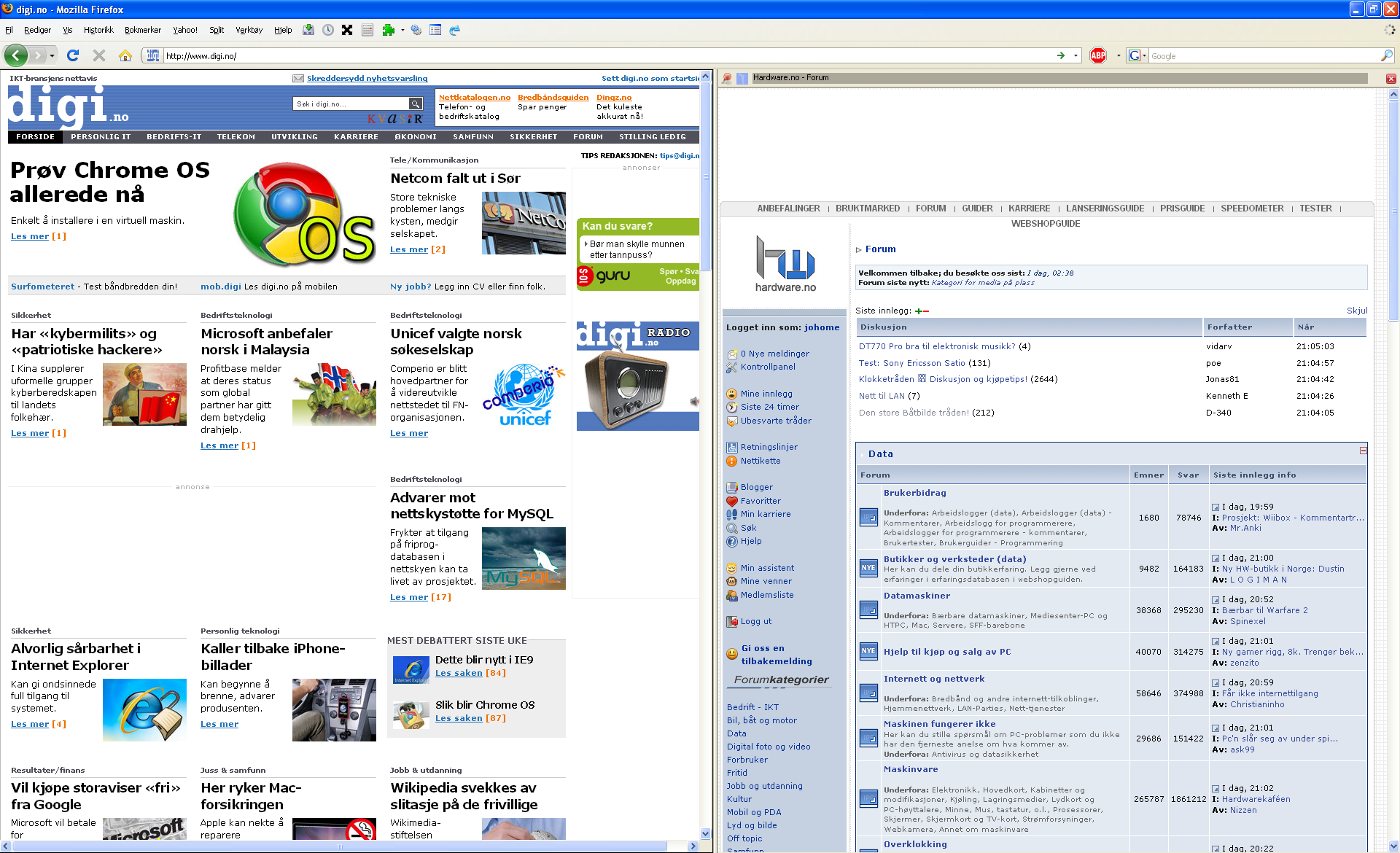1400x853 pixels.
Task: Open the Nettkatalogen.no link
Action: pos(475,97)
